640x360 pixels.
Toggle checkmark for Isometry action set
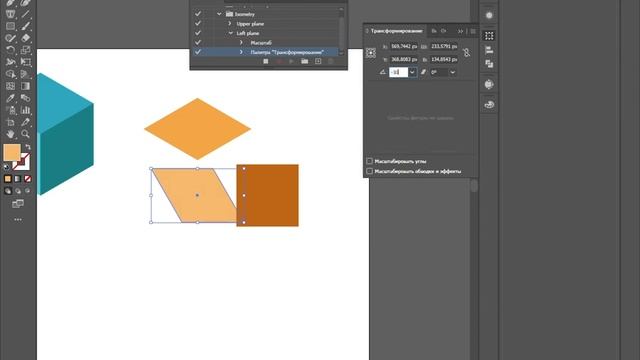[198, 14]
